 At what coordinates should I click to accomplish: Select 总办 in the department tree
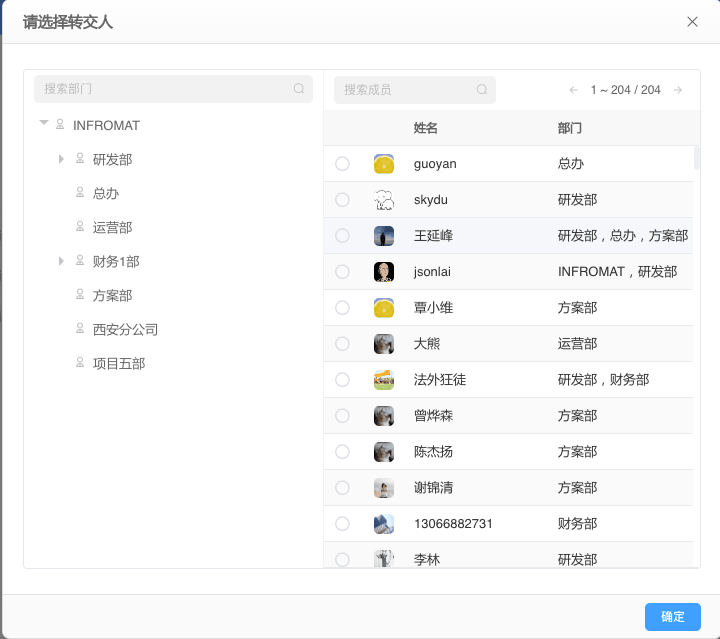pyautogui.click(x=106, y=194)
